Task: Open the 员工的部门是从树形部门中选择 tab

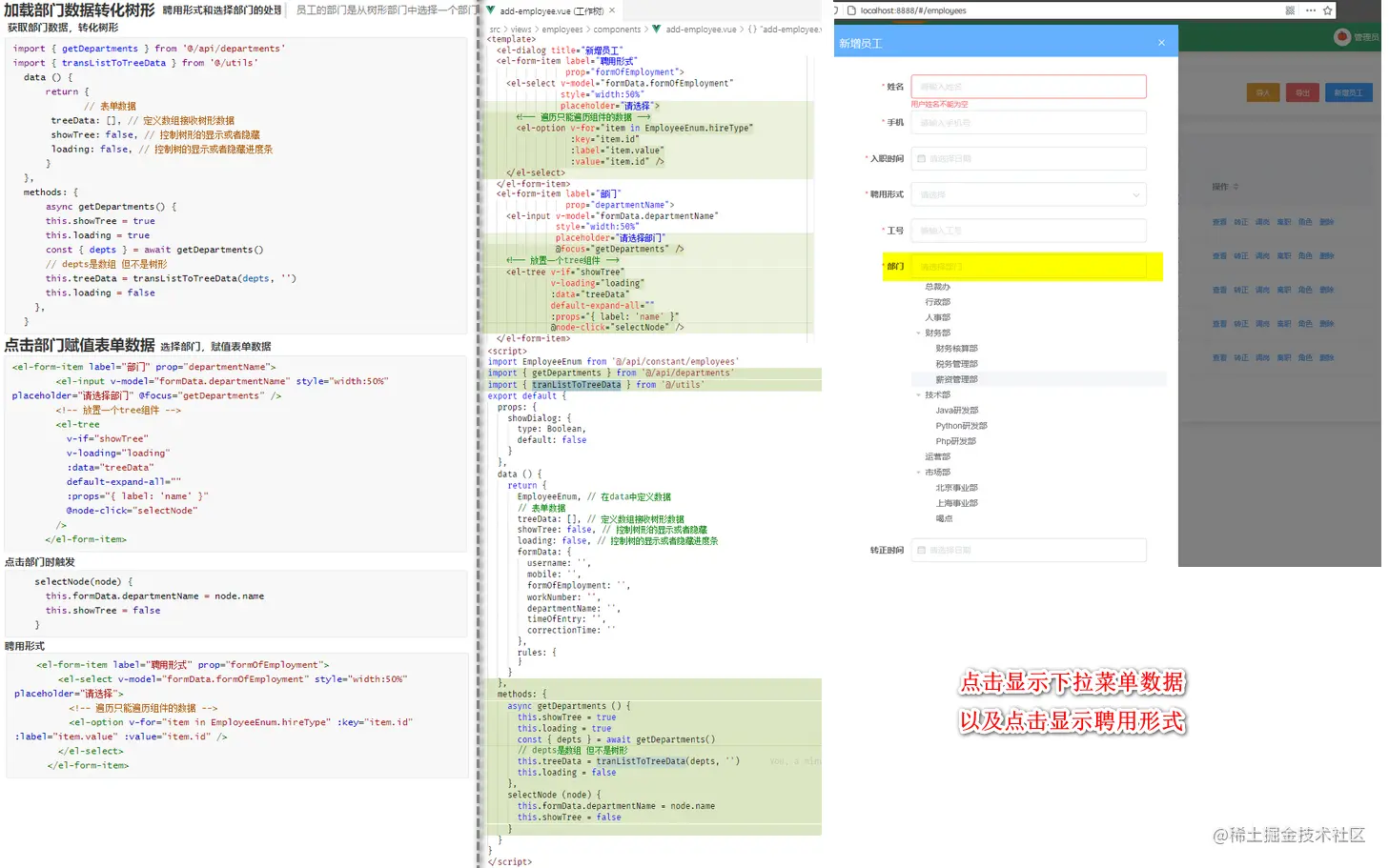Action: 384,10
